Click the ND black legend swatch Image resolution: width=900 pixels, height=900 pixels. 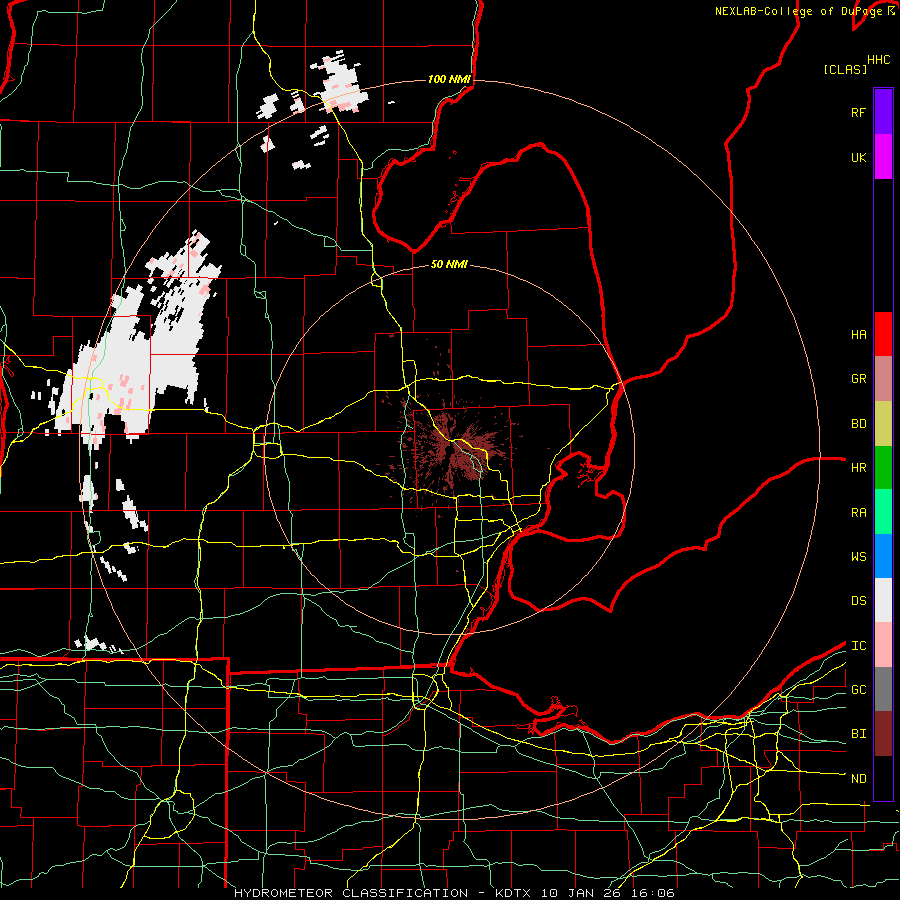(883, 778)
